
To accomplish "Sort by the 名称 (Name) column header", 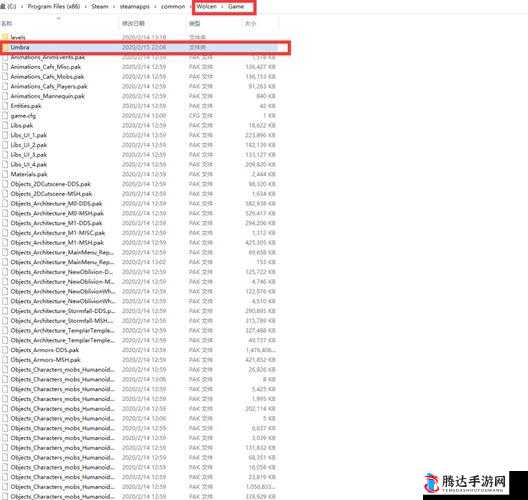I will [x=7, y=24].
